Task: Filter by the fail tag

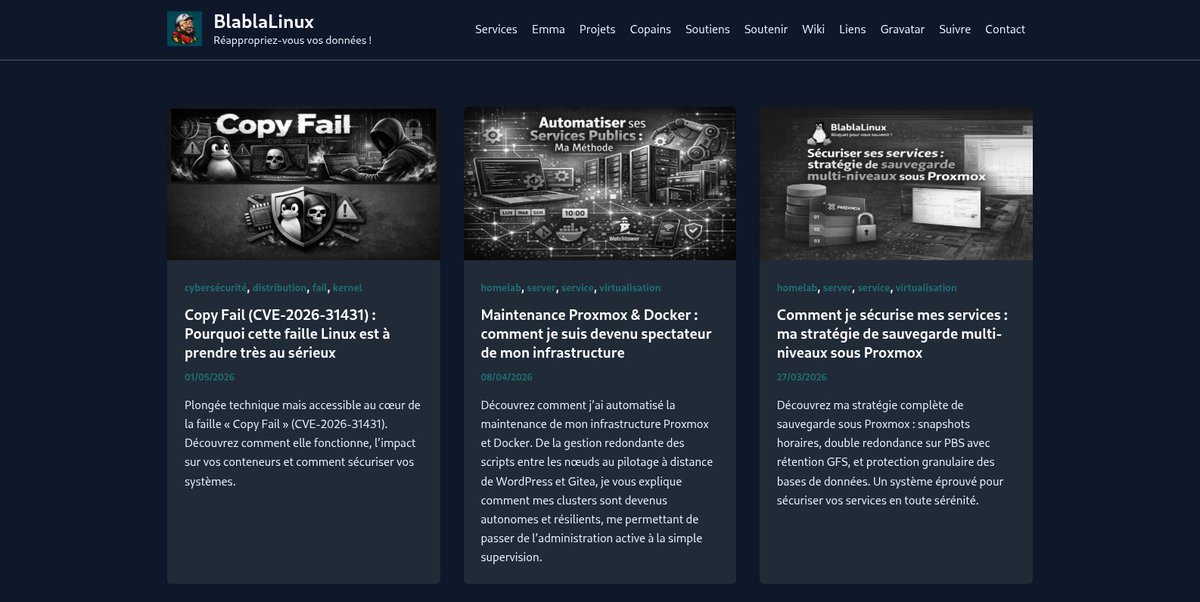Action: click(x=320, y=288)
